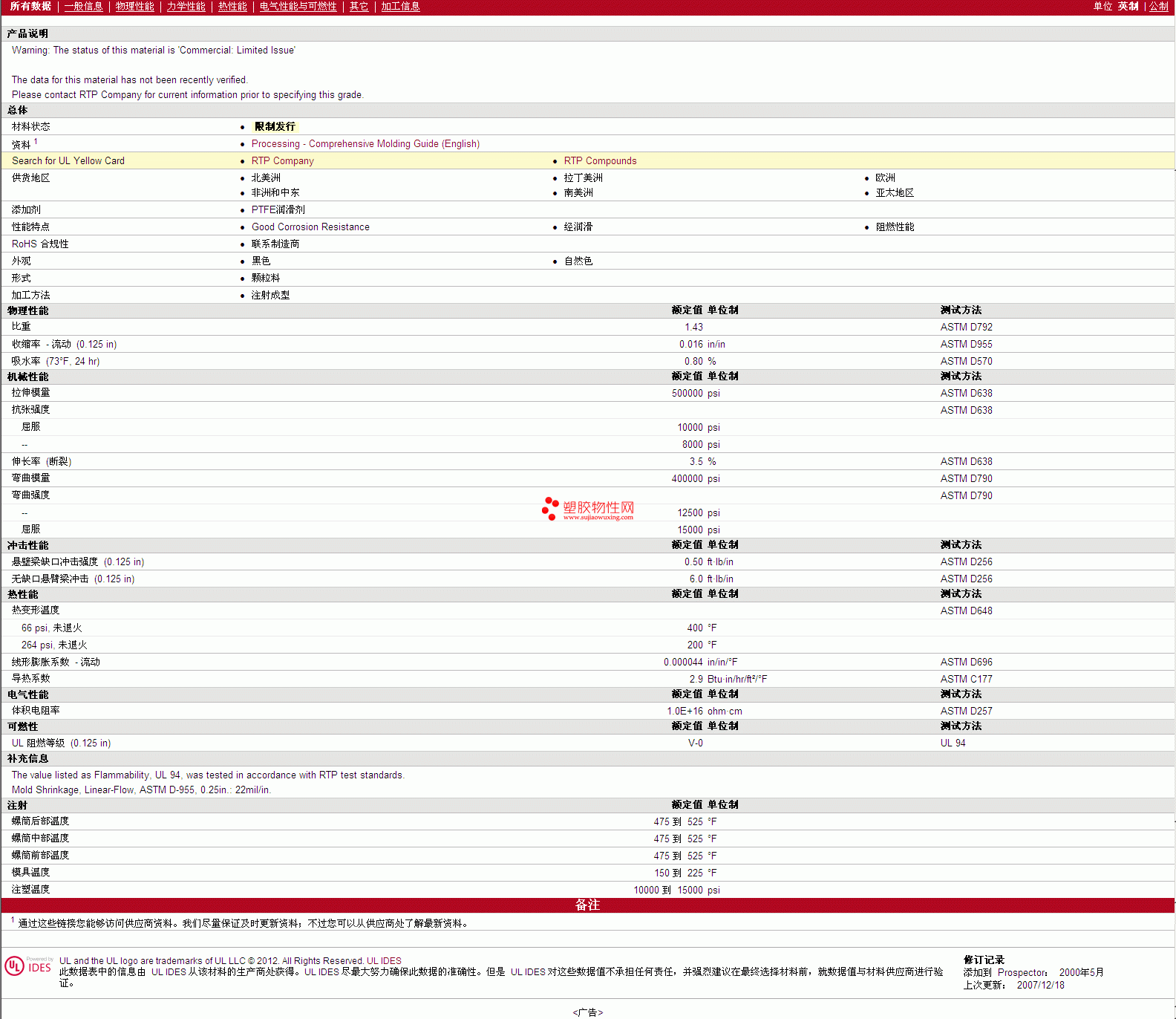The height and width of the screenshot is (1019, 1176).
Task: Click the 模具温度 row label
Action: point(30,873)
